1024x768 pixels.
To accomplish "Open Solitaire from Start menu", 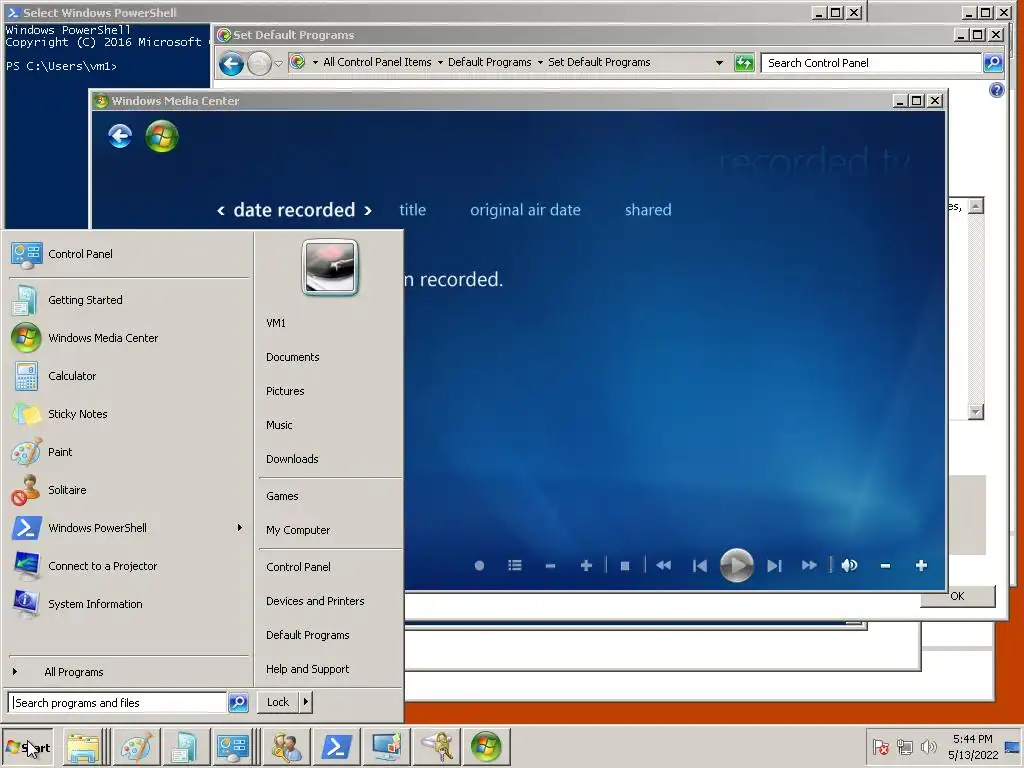I will (129, 490).
